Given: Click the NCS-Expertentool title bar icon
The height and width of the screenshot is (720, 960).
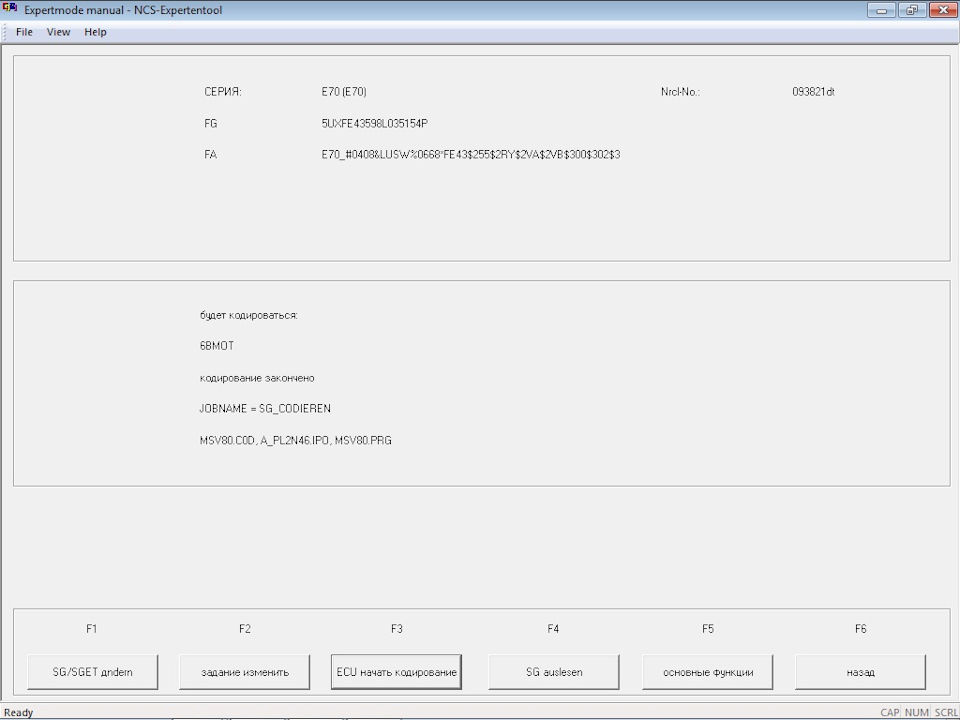Looking at the screenshot, I should tap(10, 9).
